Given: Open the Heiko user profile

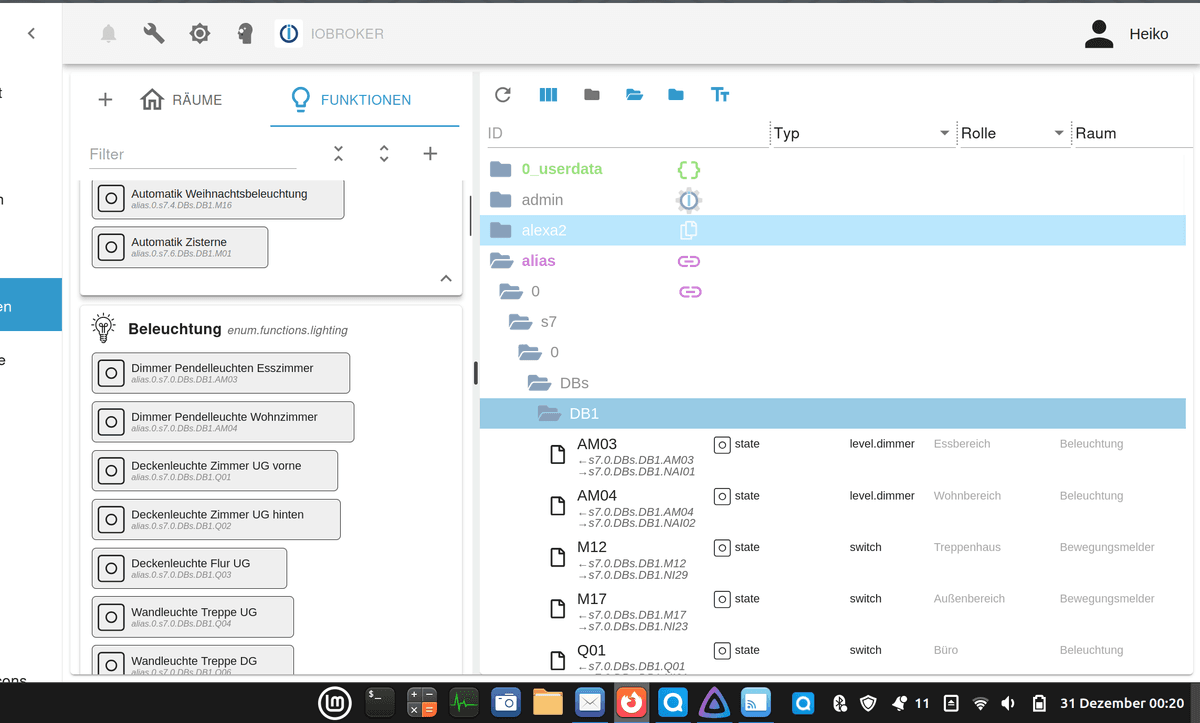Looking at the screenshot, I should click(x=1126, y=34).
